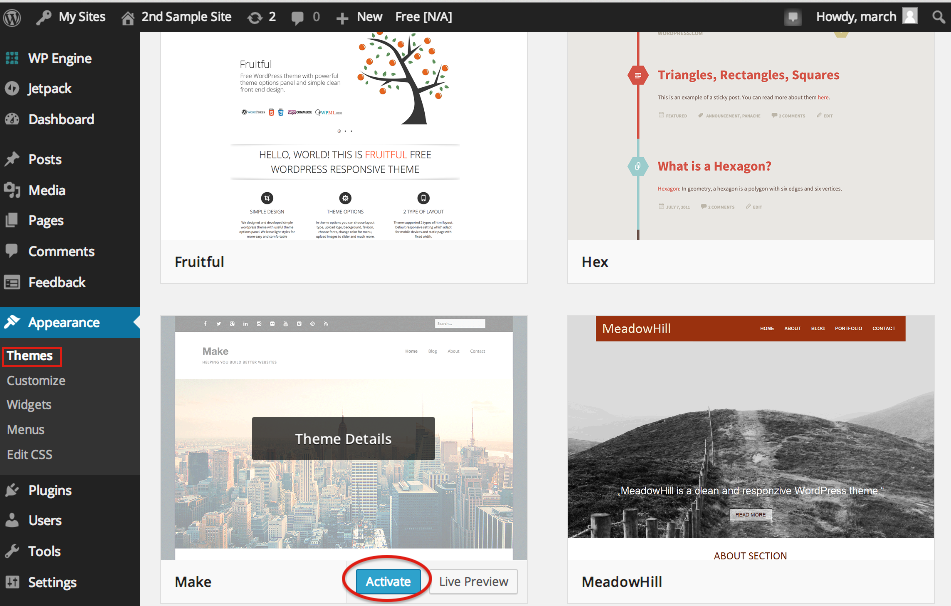This screenshot has height=606, width=951.
Task: Open Plugins via the plug icon
Action: click(x=14, y=489)
